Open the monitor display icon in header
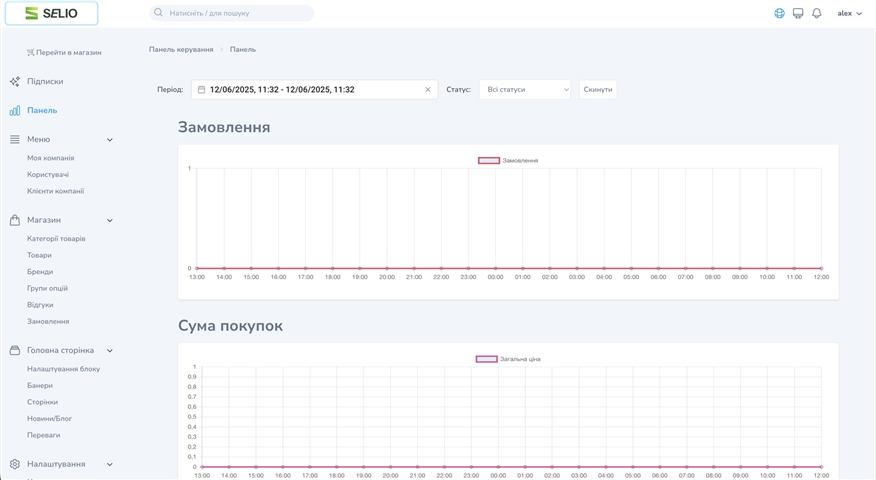 [798, 13]
